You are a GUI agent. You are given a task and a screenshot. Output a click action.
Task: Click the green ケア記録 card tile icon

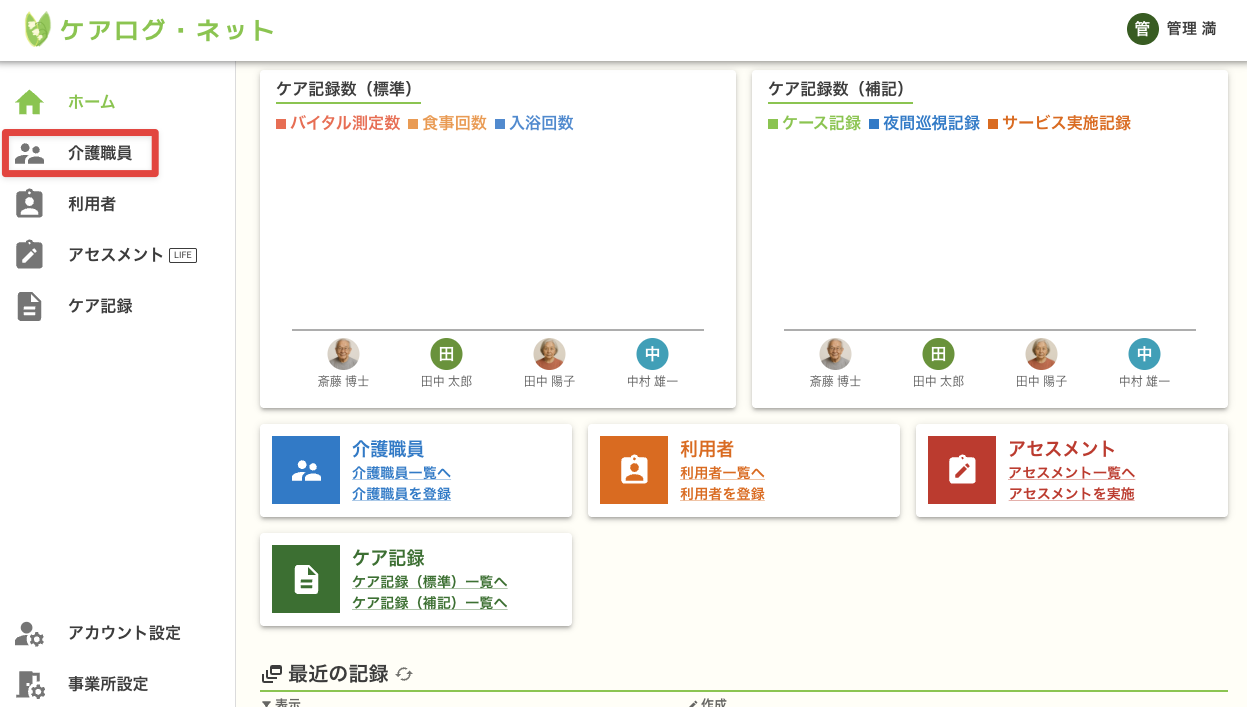[x=306, y=579]
